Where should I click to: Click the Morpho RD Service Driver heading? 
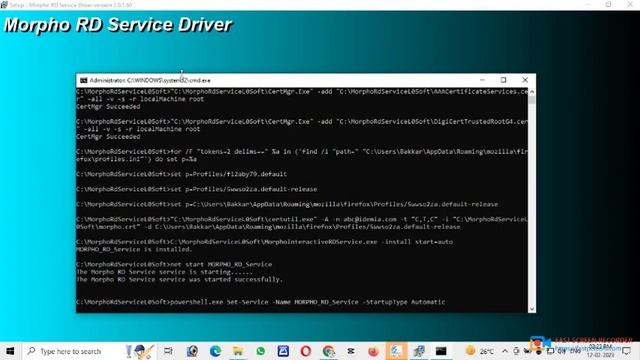118,25
